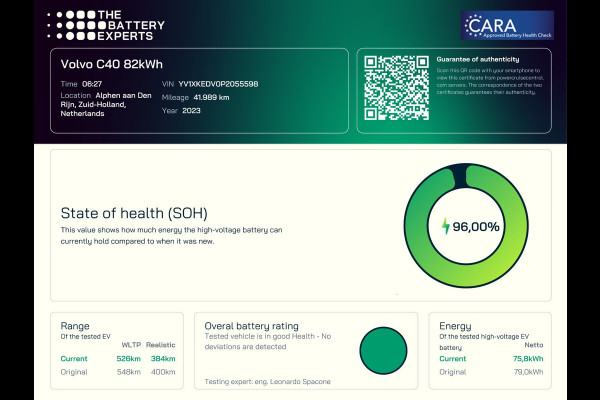
Task: Click the 'Energy' card heading
Action: 455,326
